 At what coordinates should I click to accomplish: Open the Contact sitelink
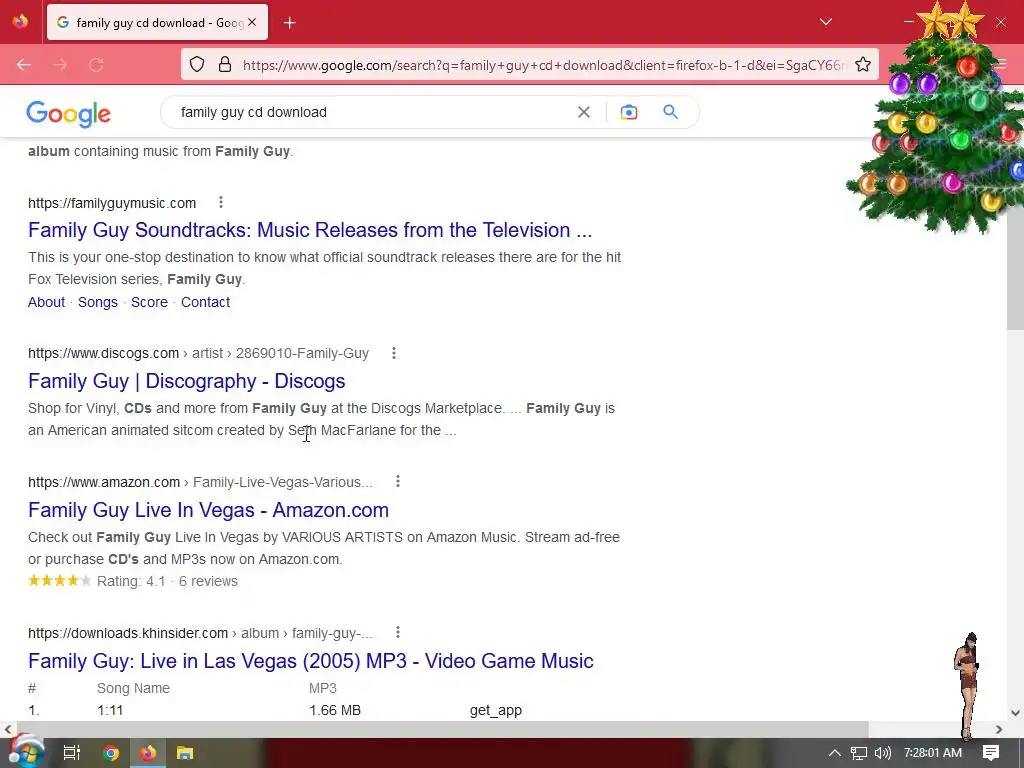(x=206, y=302)
